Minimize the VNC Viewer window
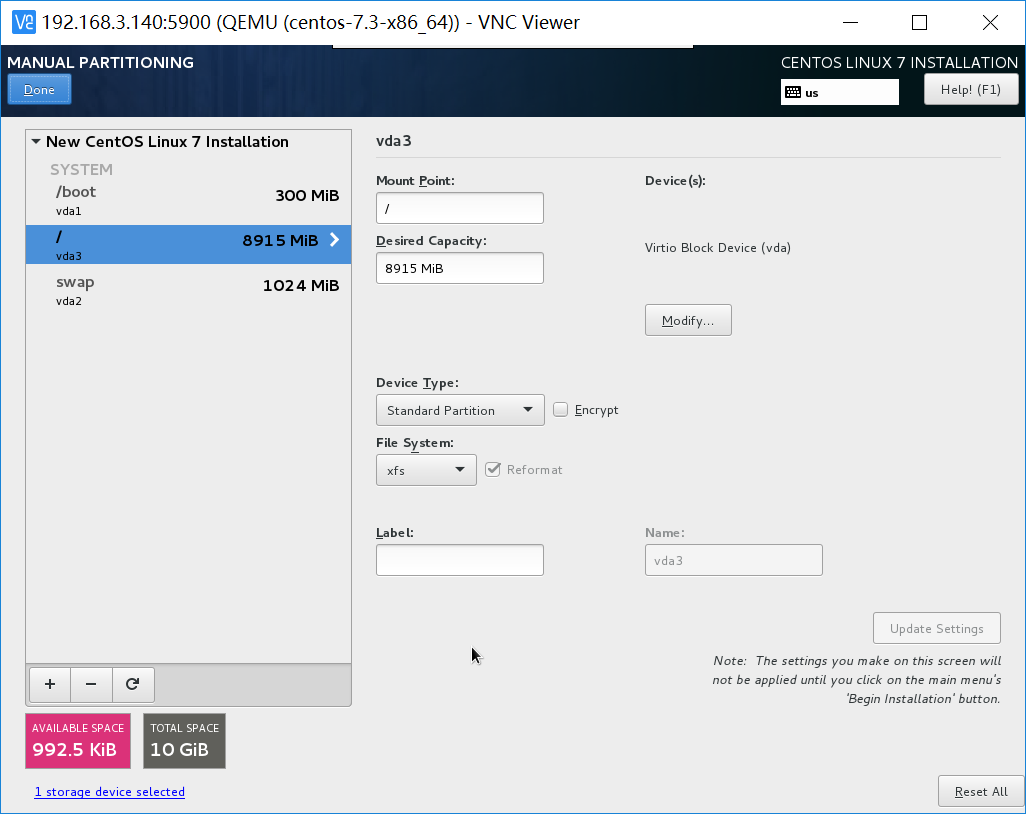1026x814 pixels. (850, 22)
